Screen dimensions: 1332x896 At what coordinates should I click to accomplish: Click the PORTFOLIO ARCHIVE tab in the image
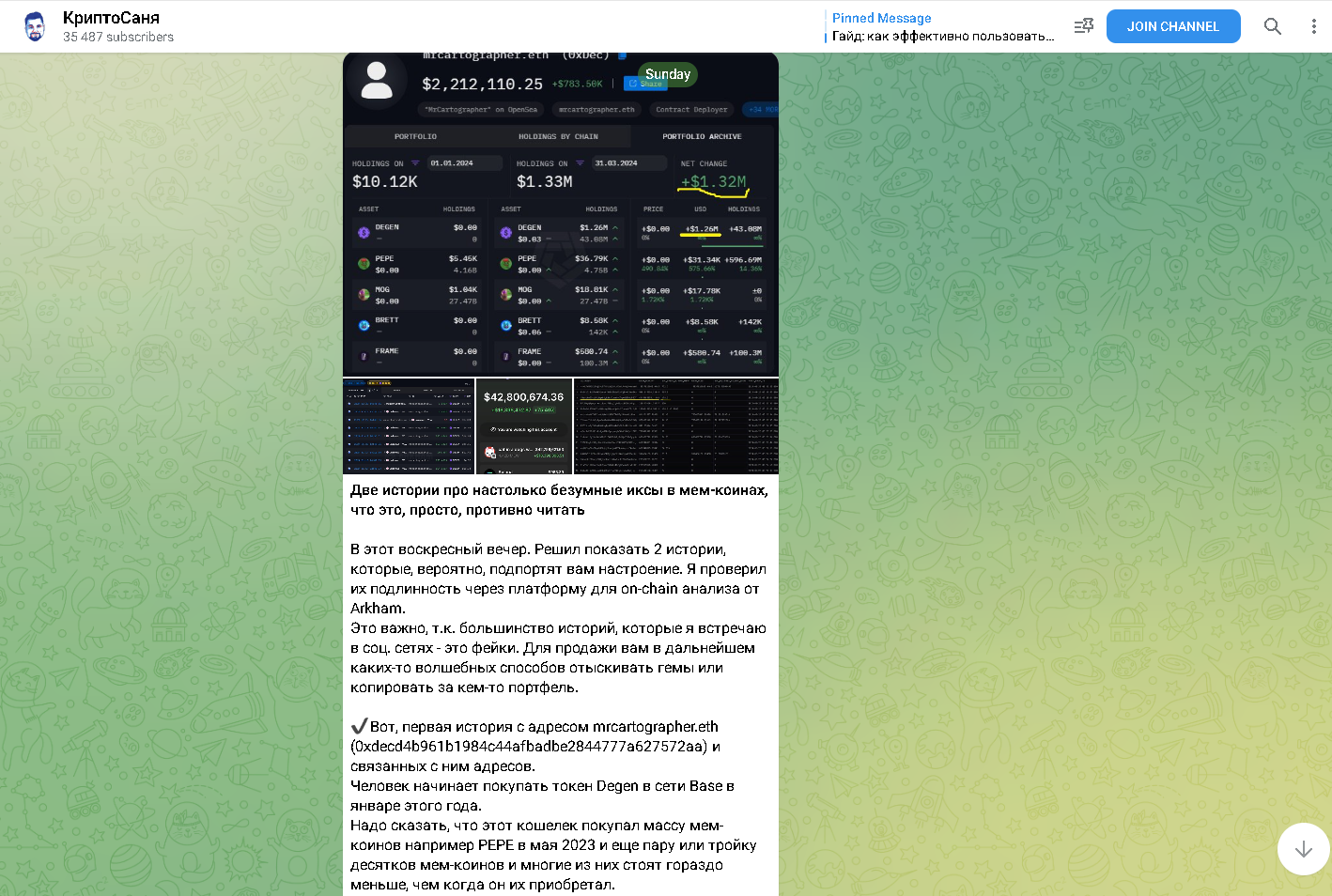pos(702,136)
